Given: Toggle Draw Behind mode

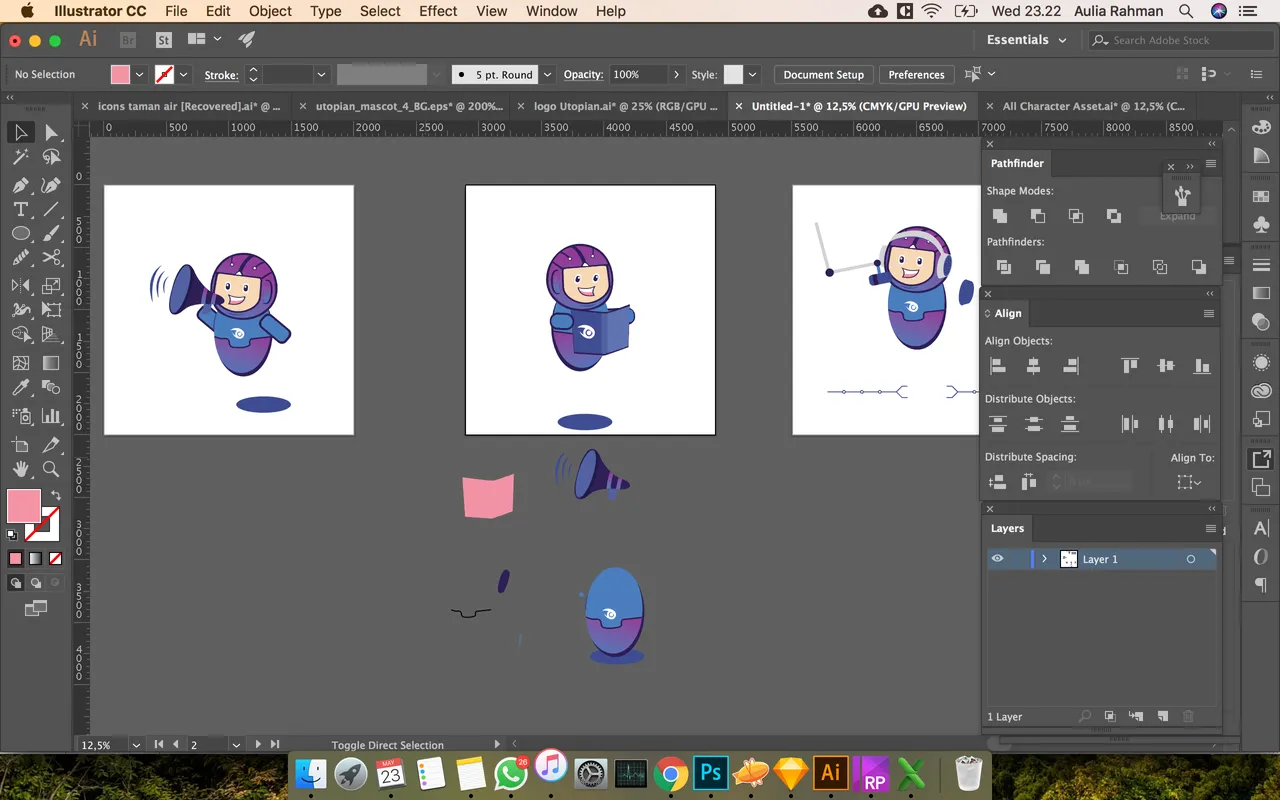Looking at the screenshot, I should pyautogui.click(x=36, y=583).
